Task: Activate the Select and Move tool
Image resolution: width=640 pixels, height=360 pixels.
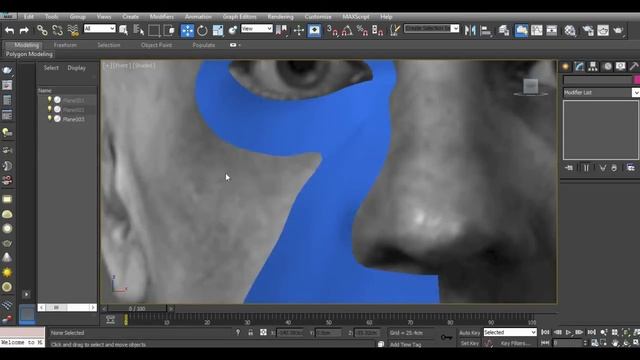Action: (187, 31)
